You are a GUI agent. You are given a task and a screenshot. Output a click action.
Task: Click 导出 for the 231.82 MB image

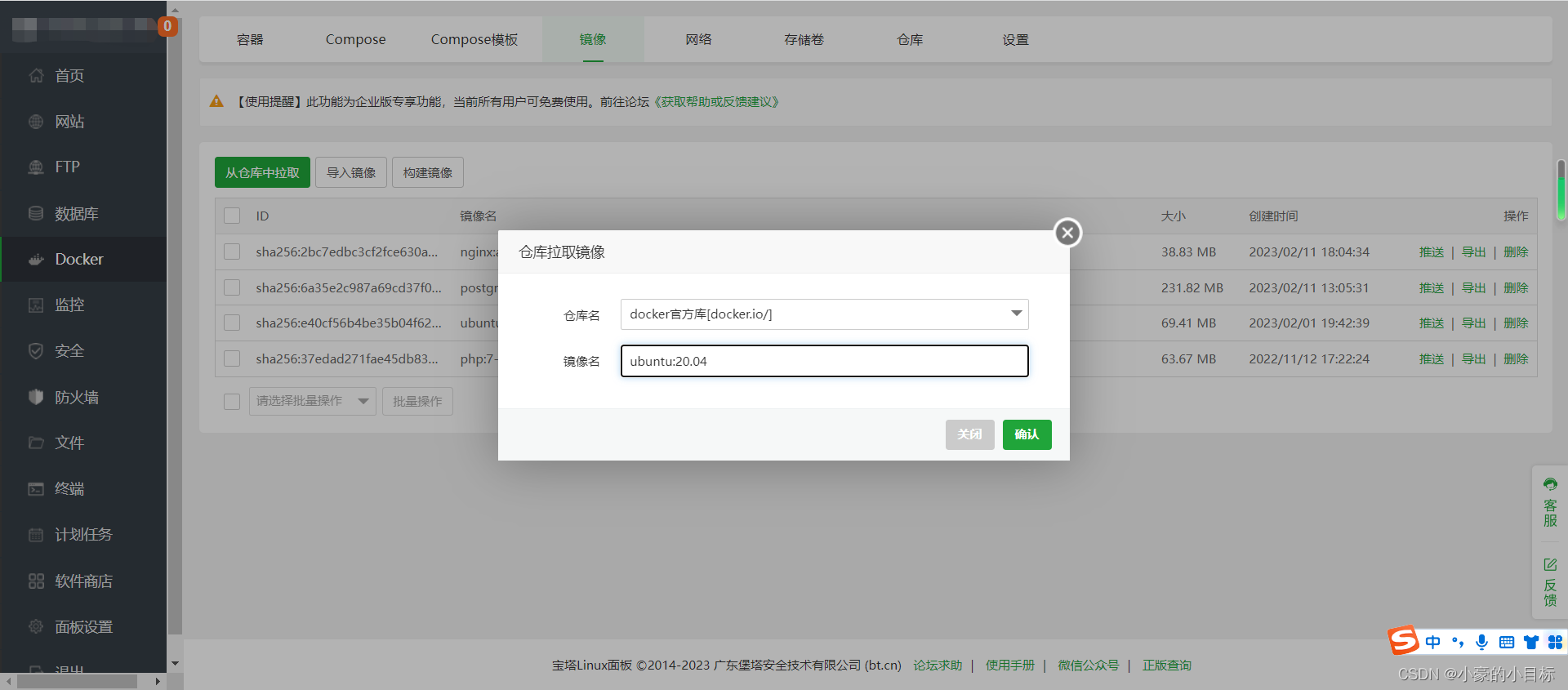(x=1474, y=287)
